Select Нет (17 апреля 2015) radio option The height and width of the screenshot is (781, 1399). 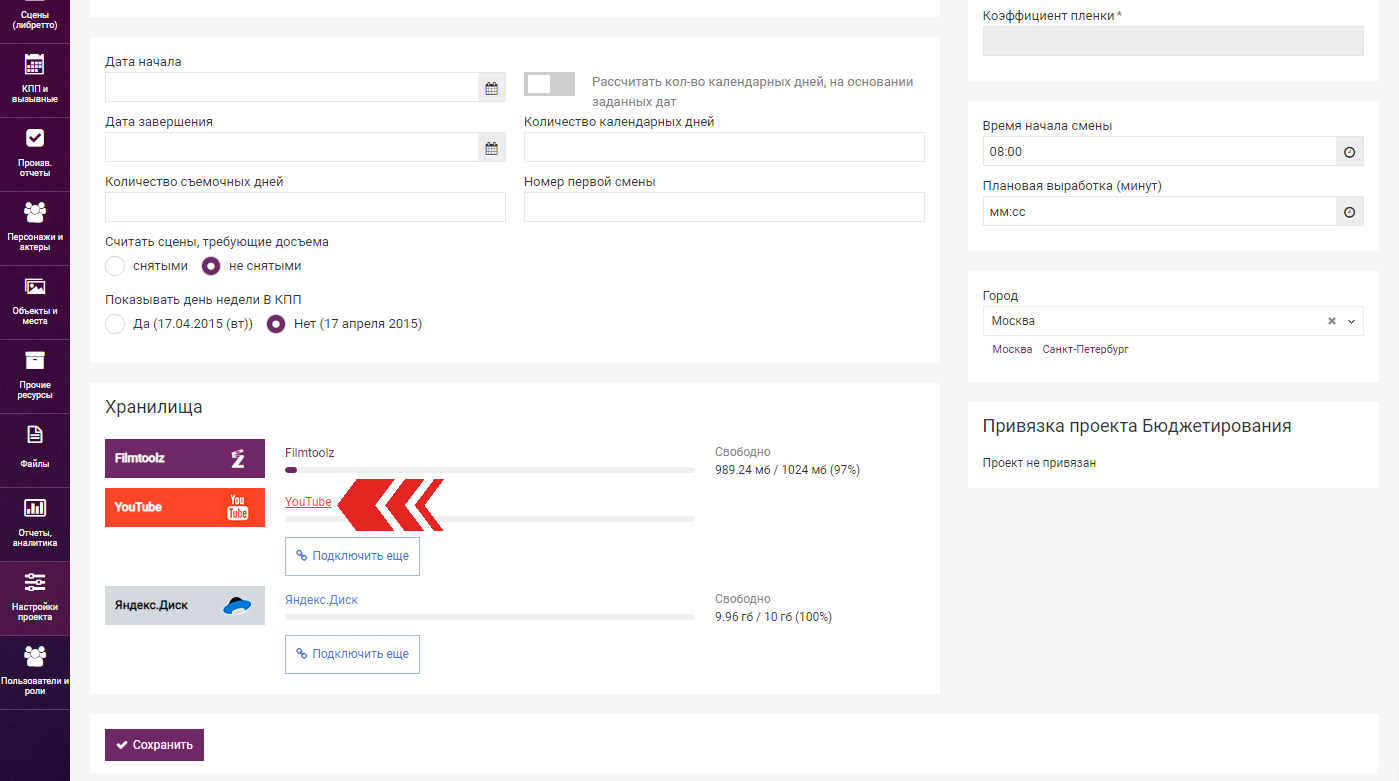tap(276, 324)
